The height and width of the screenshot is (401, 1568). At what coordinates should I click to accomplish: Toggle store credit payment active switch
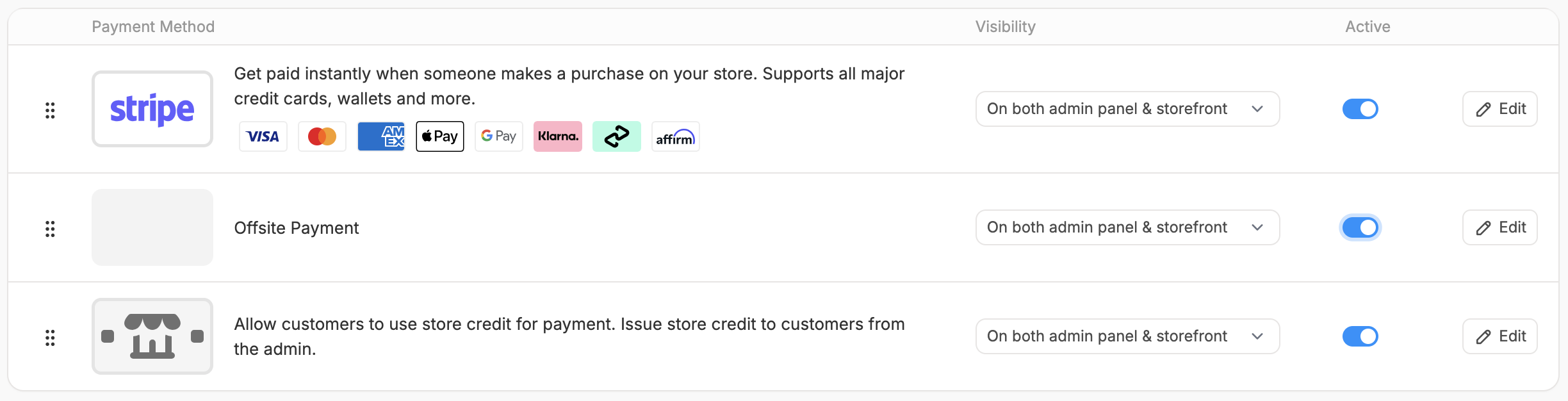click(1360, 336)
